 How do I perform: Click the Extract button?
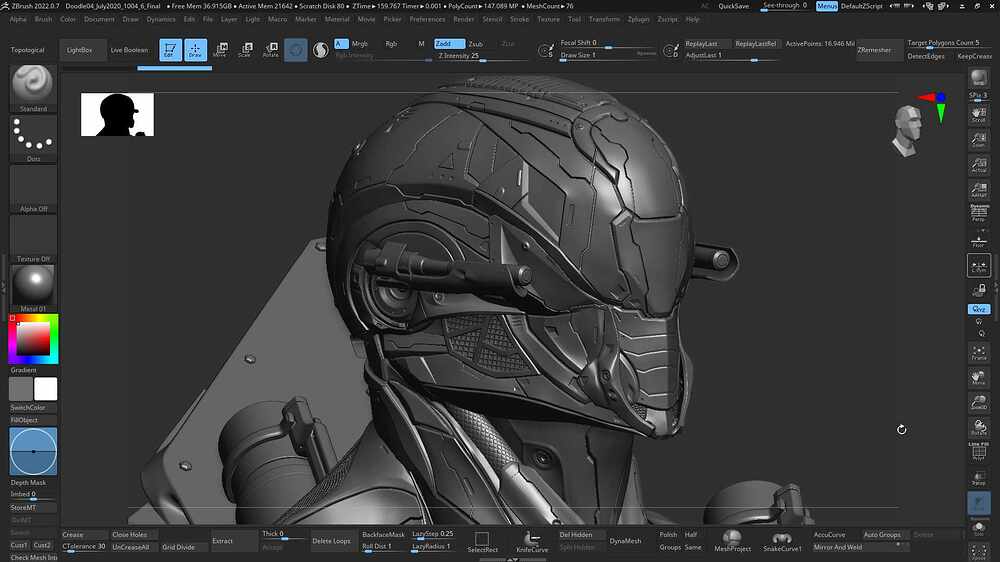click(233, 541)
